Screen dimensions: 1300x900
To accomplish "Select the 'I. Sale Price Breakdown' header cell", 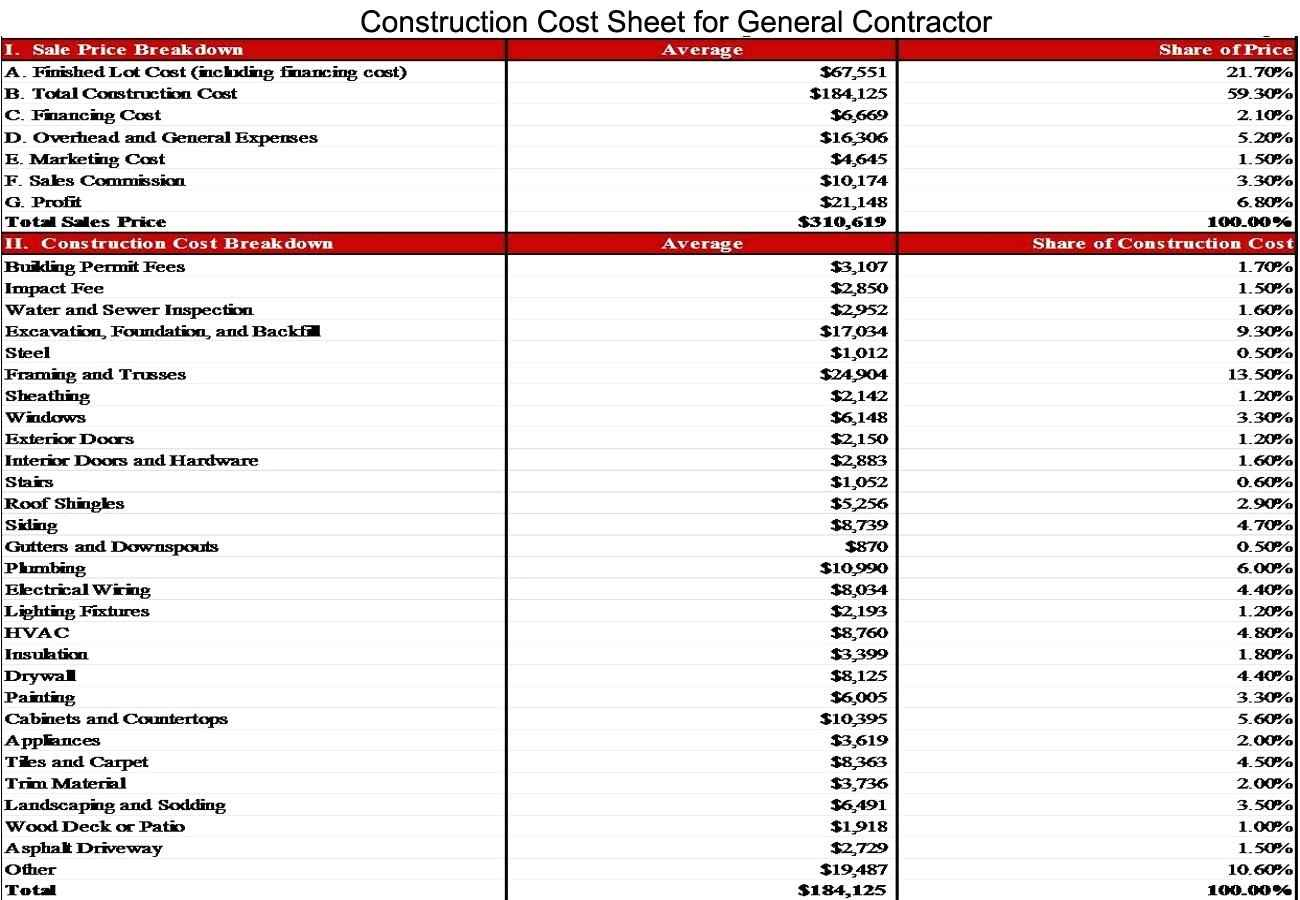I will [x=124, y=50].
